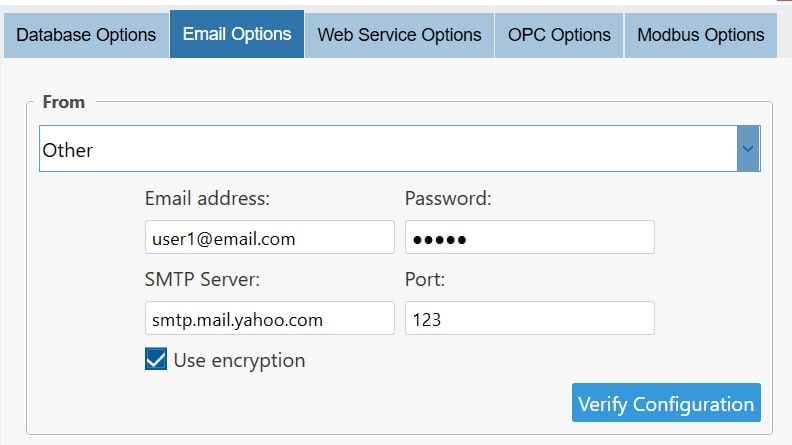Screen dimensions: 792x445
Task: Toggle the Use encryption checkbox
Action: tap(156, 360)
